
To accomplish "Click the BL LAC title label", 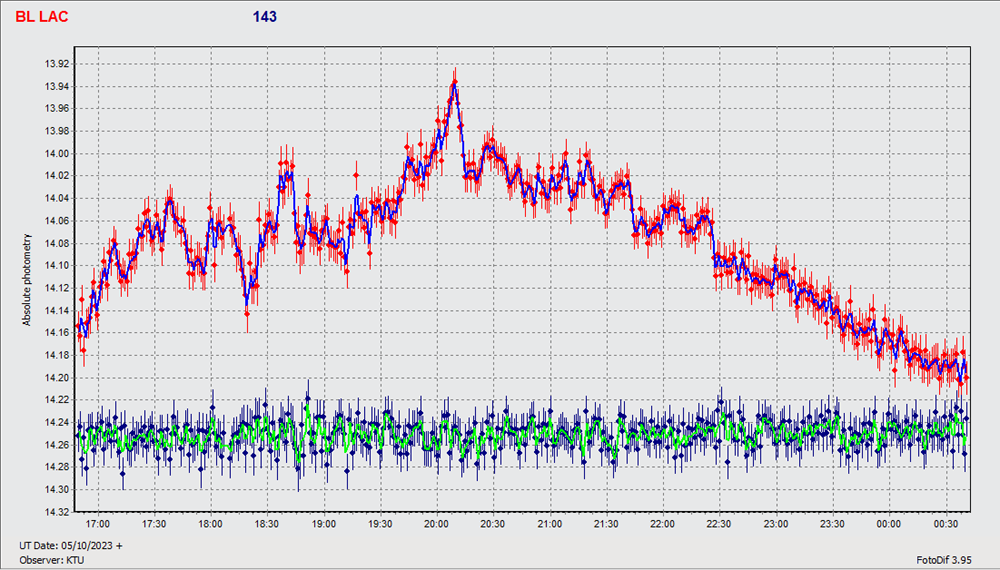I will pos(42,17).
